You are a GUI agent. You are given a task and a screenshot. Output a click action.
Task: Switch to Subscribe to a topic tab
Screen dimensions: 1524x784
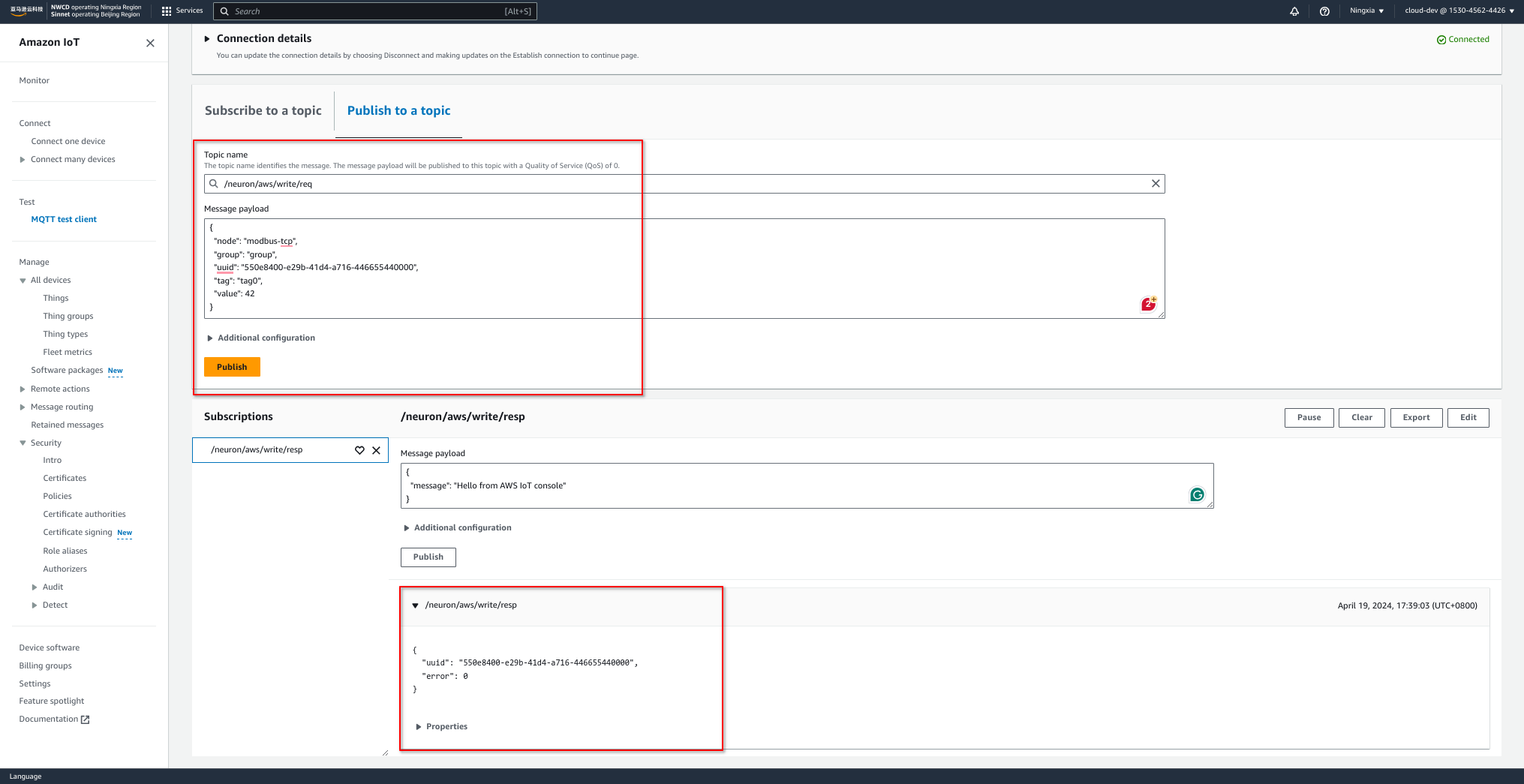(263, 110)
